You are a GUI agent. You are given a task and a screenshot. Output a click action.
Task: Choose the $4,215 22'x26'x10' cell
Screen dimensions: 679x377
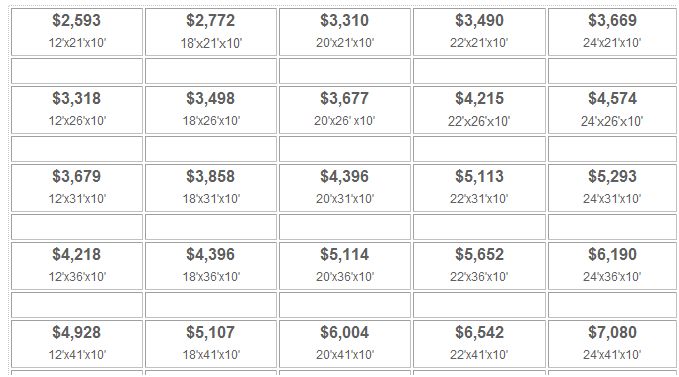479,110
